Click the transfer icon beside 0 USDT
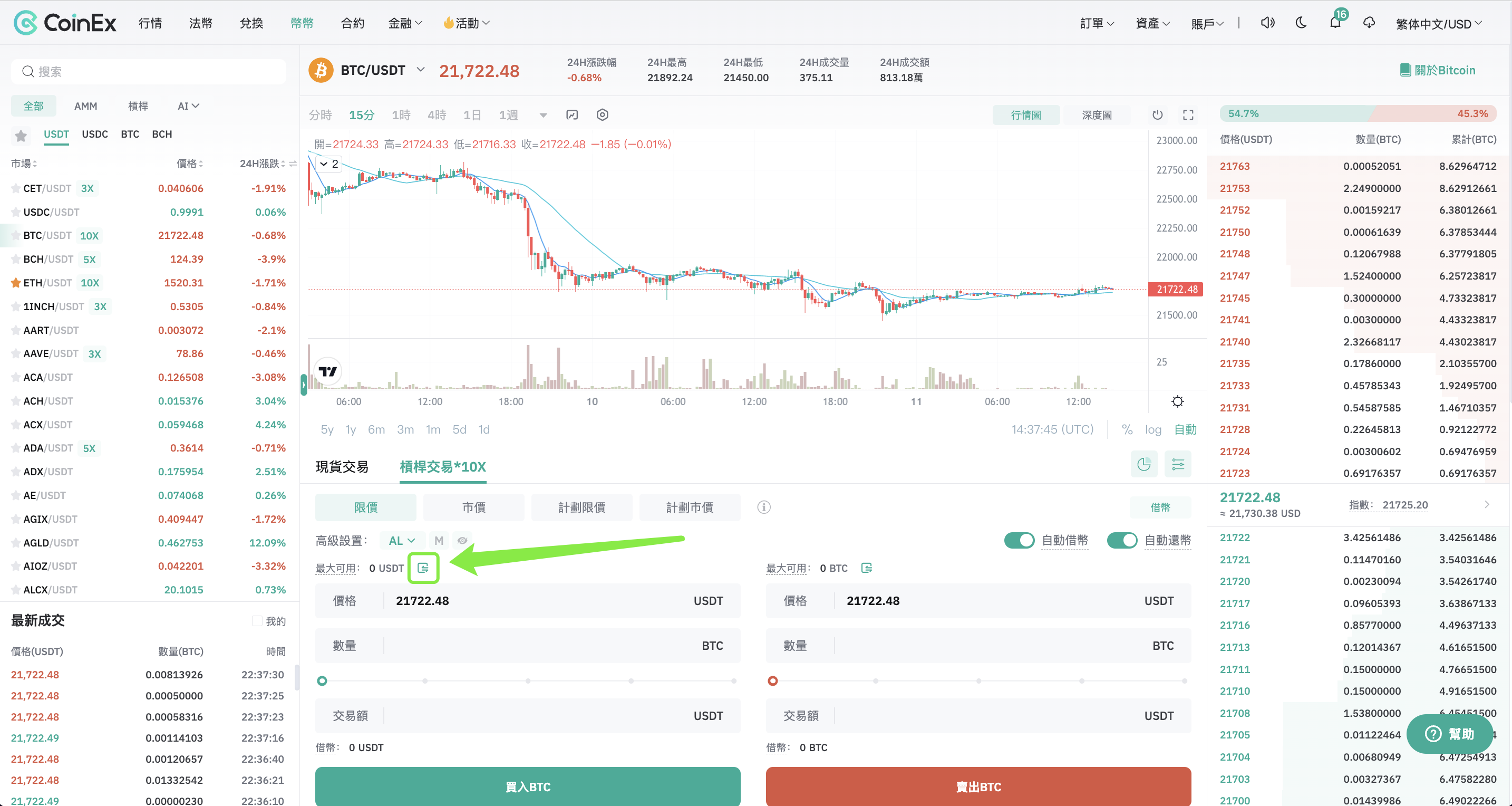 tap(423, 568)
